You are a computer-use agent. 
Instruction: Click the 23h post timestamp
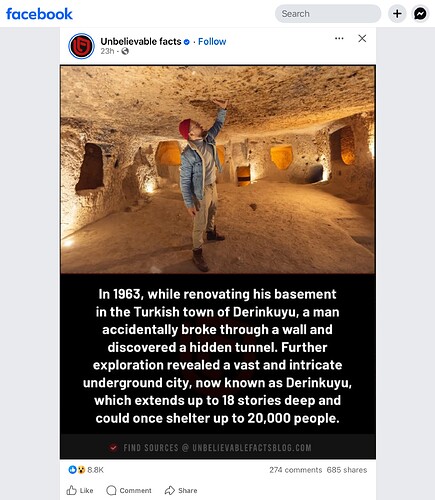pos(107,51)
